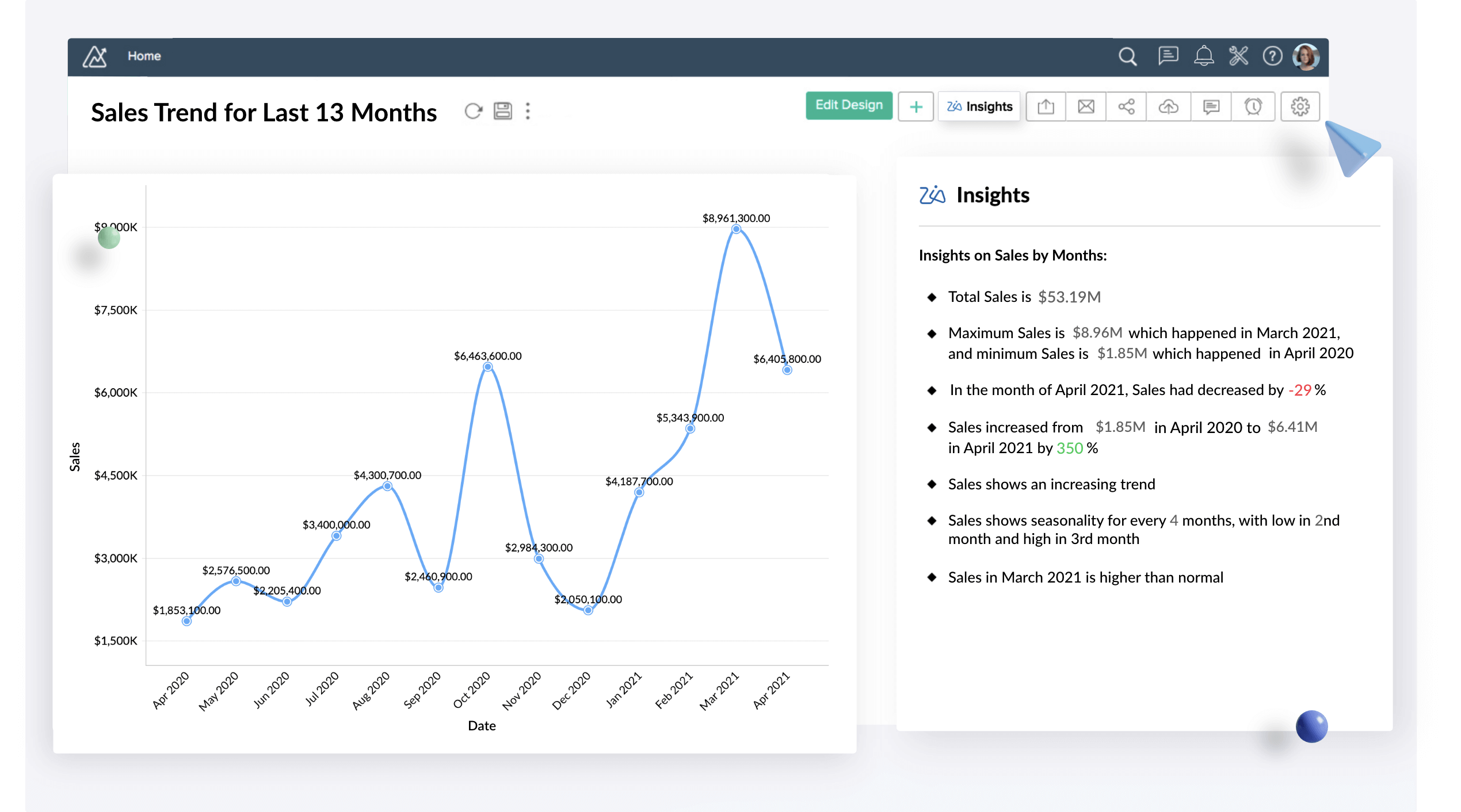Click the email/envelope icon in toolbar
Screen dimensions: 1461x812
(x=1085, y=106)
